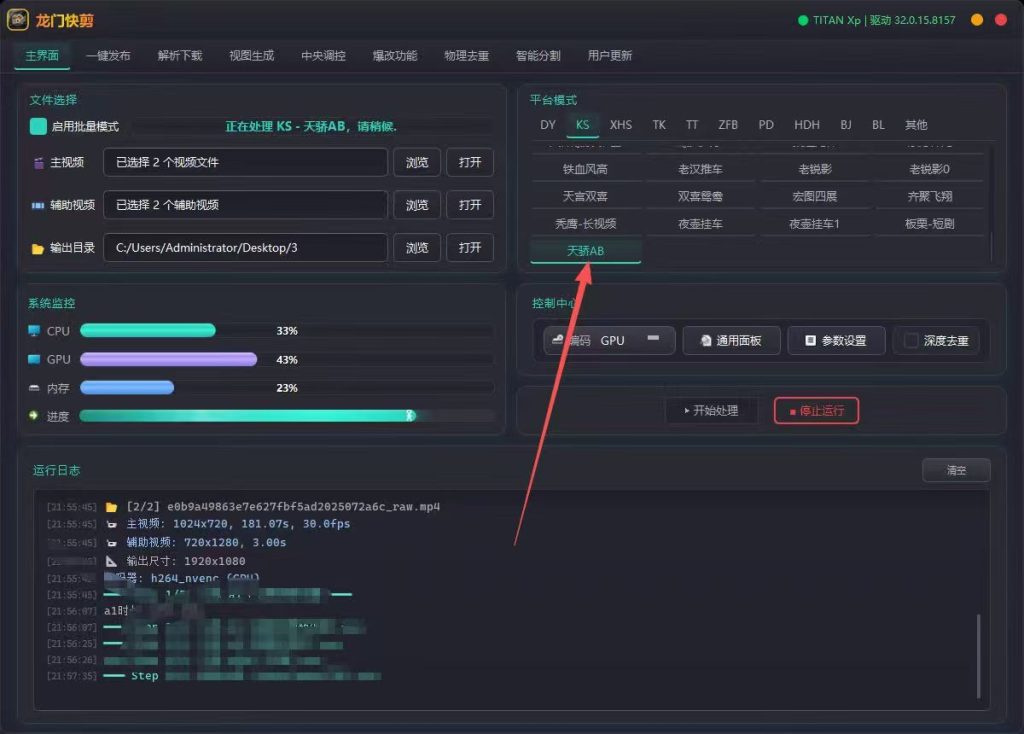
Task: Click the 龙门快剪 app logo icon
Action: pos(18,20)
